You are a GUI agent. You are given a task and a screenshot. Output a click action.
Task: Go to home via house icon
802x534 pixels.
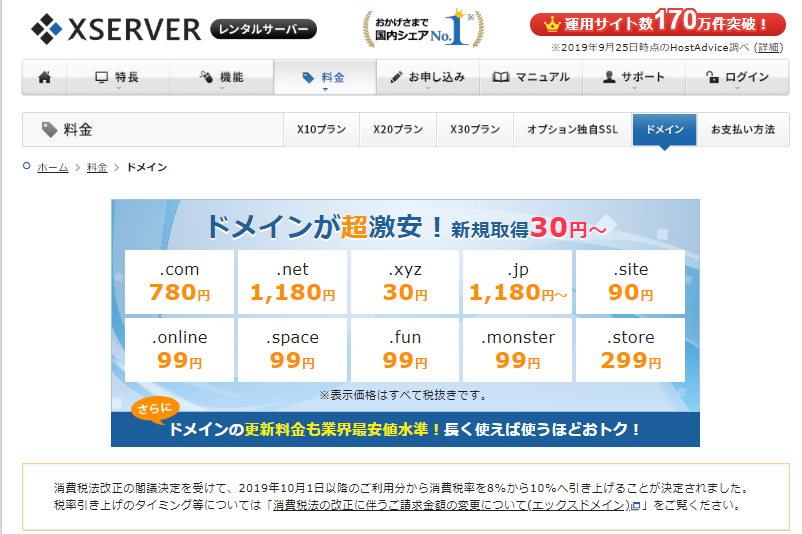[44, 77]
